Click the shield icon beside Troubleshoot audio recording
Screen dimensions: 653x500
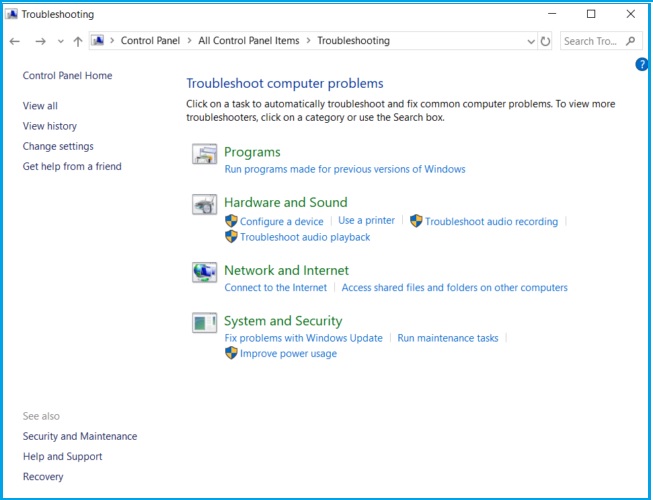[416, 221]
